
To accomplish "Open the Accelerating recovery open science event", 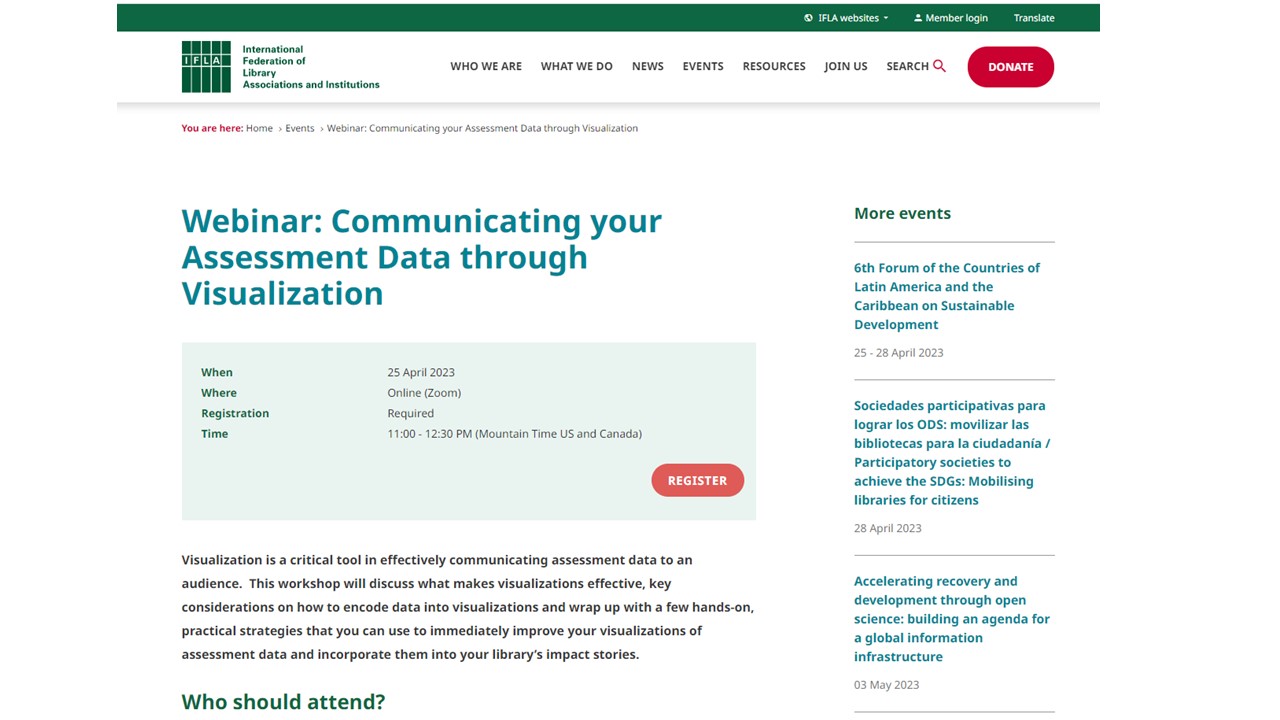I will tap(952, 618).
